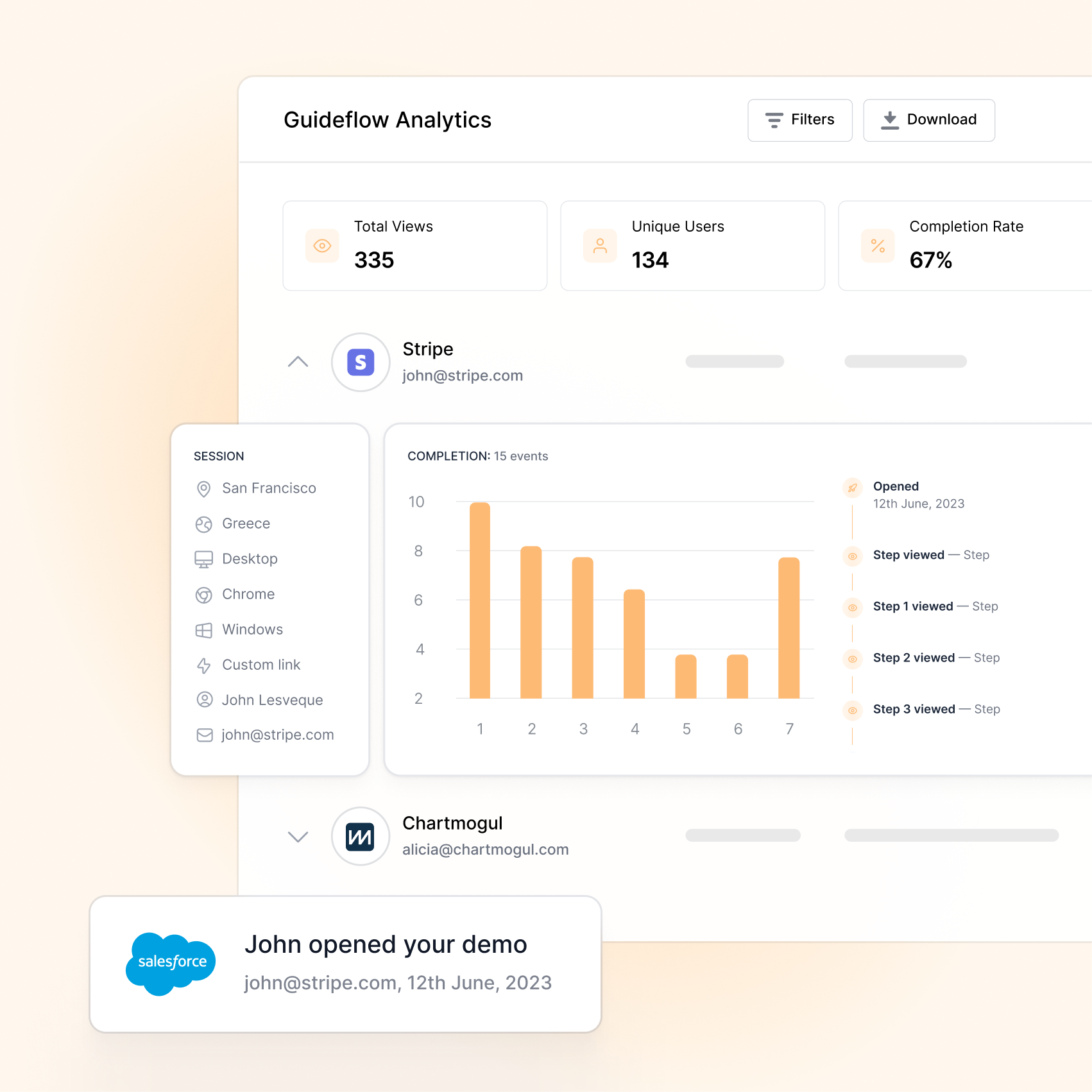
Task: Click the rocket icon beside Opened
Action: (x=852, y=488)
